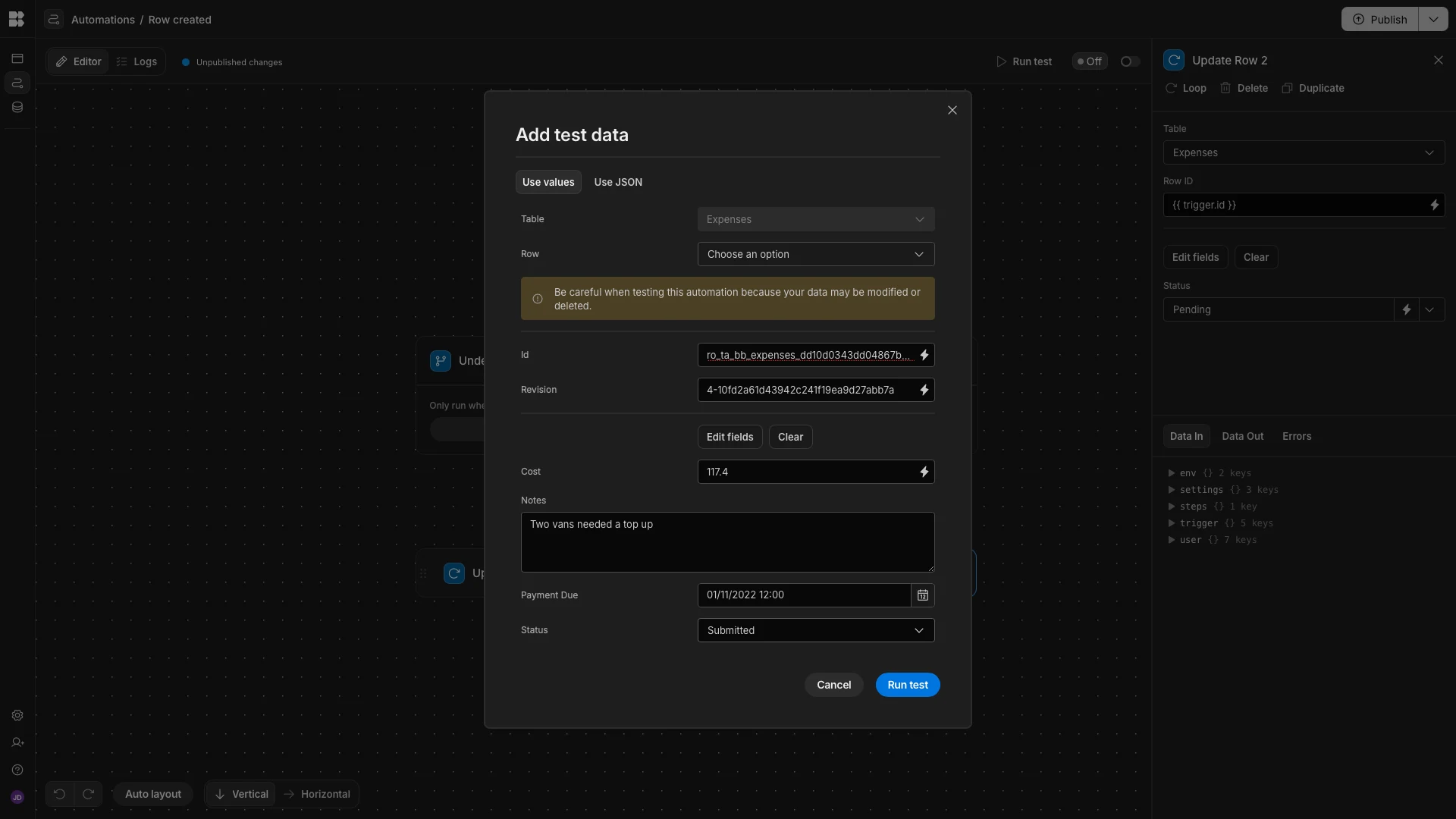The width and height of the screenshot is (1456, 819).
Task: Open the Data Out tab
Action: click(1242, 436)
